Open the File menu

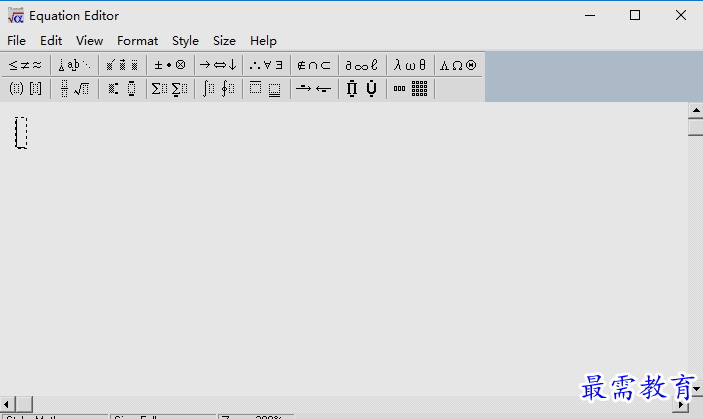click(x=17, y=41)
